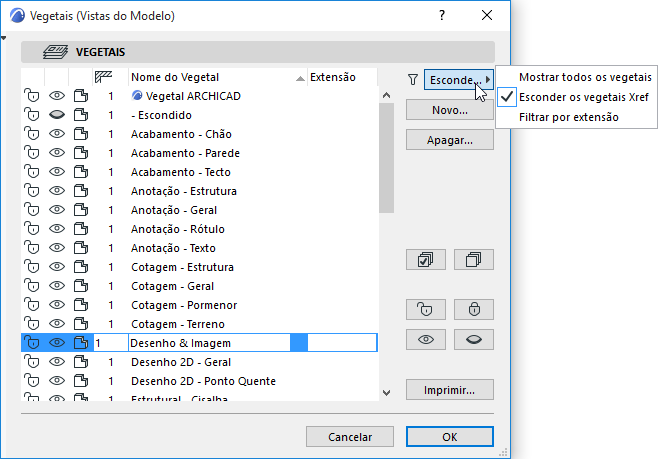Screen dimensions: 658x459
Task: Select 'Mostrar todos os vegetais' menu item
Action: (x=585, y=77)
